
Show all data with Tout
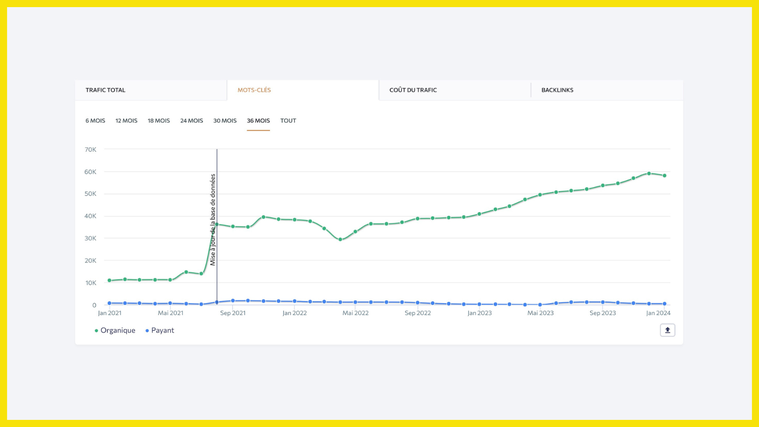click(288, 121)
